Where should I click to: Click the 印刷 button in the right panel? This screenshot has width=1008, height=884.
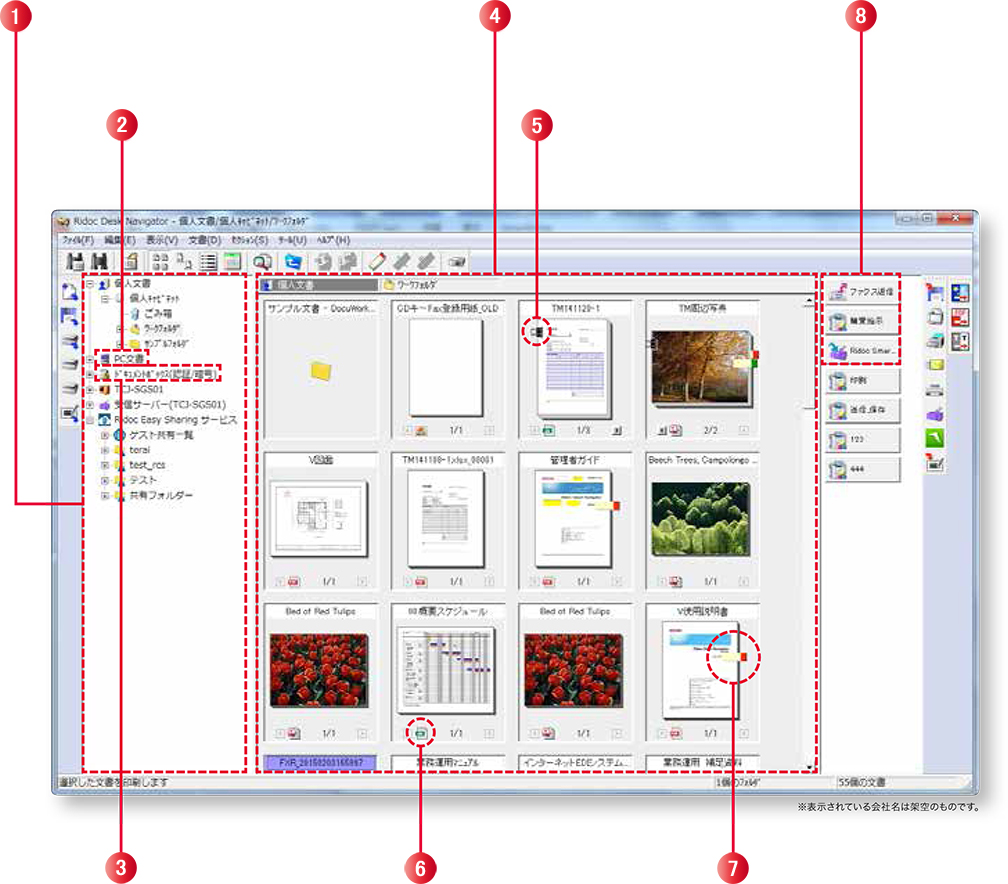tap(863, 381)
